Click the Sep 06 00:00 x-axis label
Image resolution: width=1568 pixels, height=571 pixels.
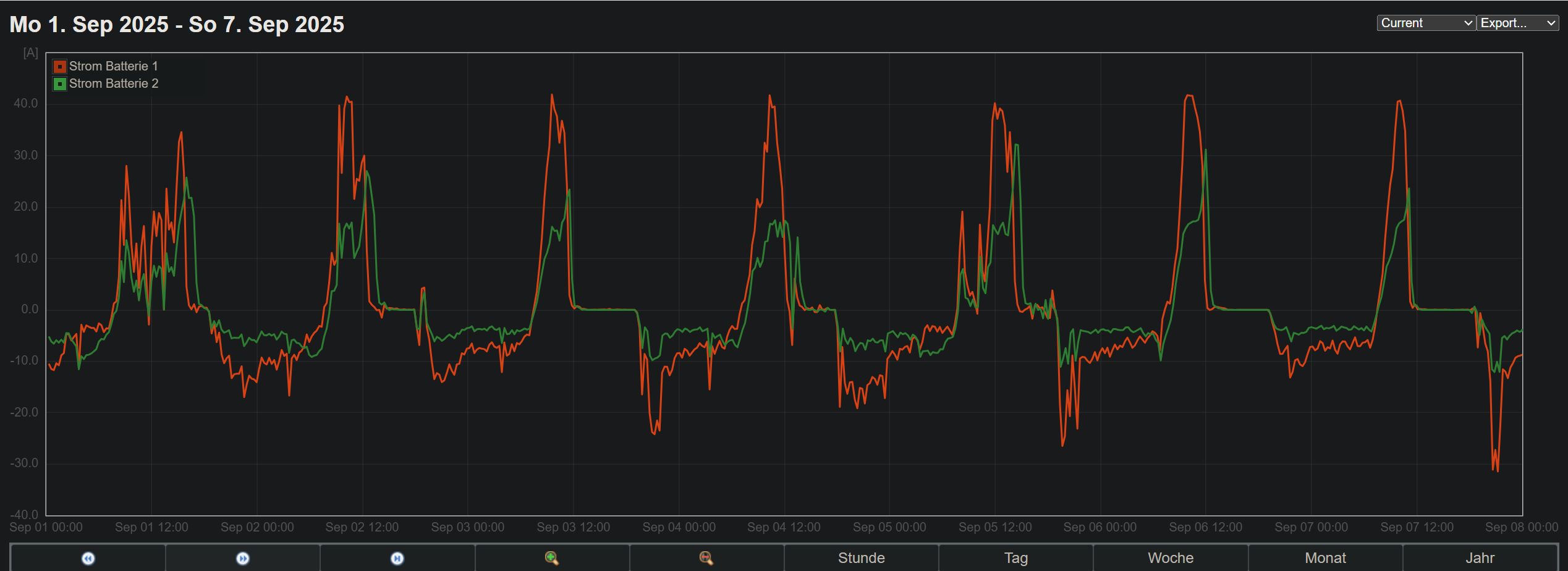1100,527
